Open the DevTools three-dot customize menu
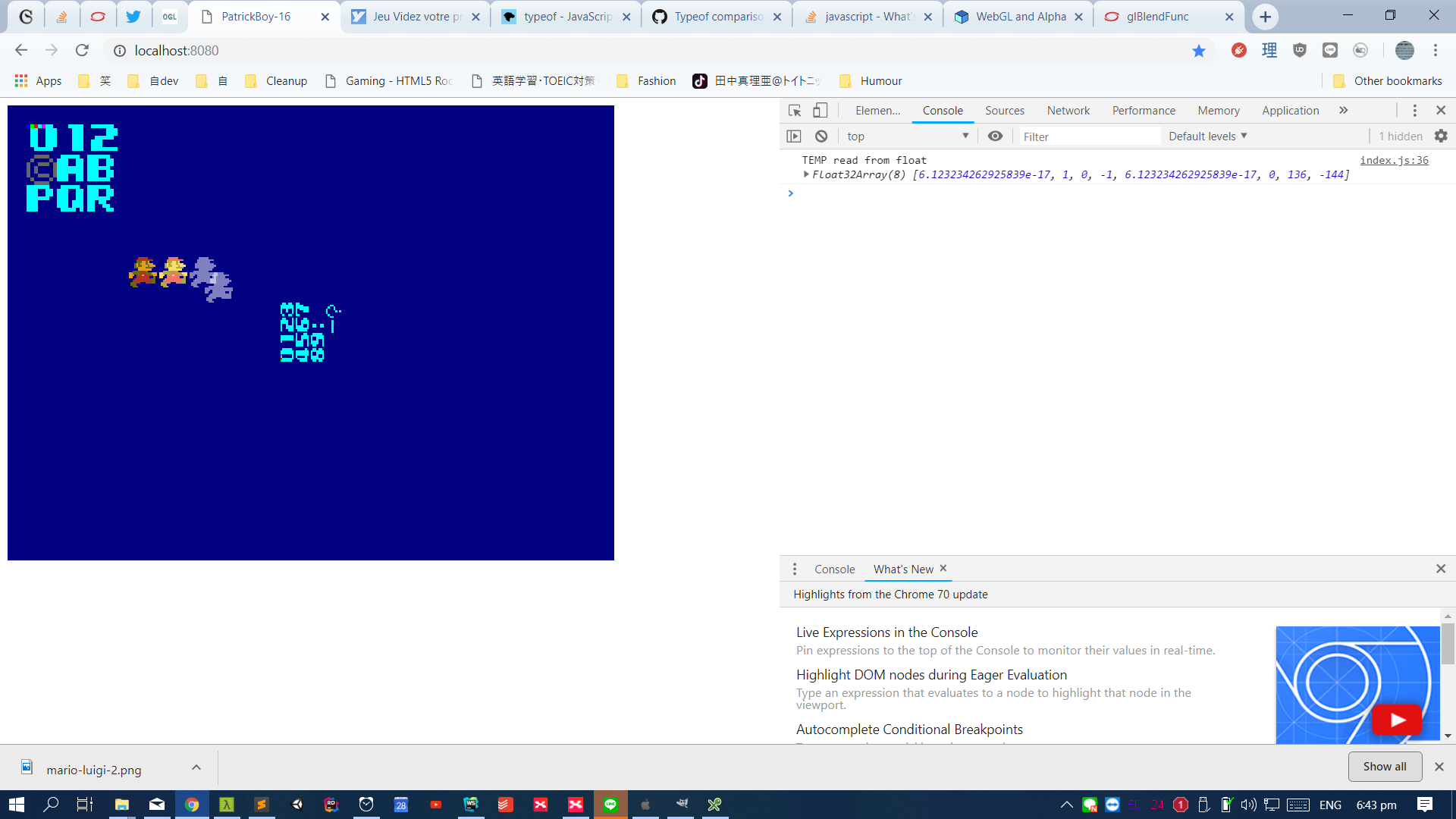 click(1414, 111)
